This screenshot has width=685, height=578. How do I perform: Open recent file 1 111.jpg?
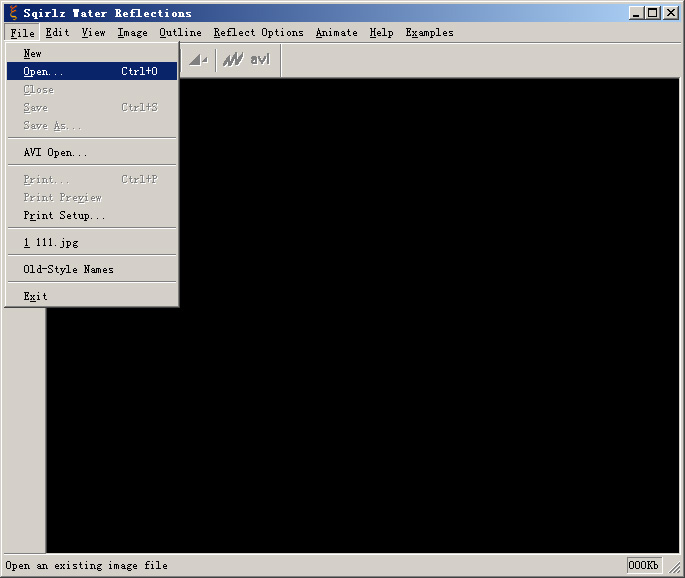tap(92, 242)
